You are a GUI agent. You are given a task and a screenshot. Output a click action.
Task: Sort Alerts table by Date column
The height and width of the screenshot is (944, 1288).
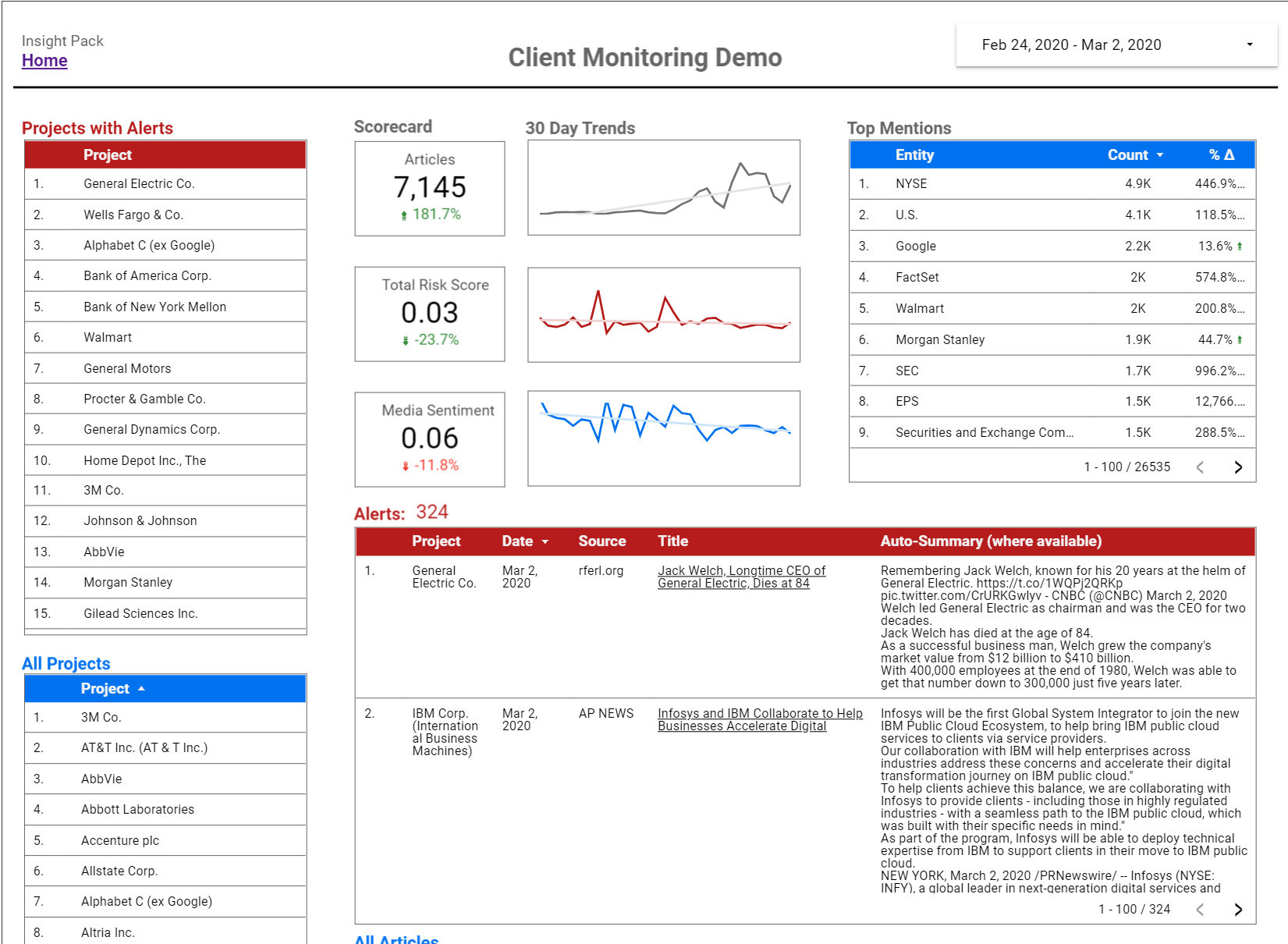click(x=524, y=541)
